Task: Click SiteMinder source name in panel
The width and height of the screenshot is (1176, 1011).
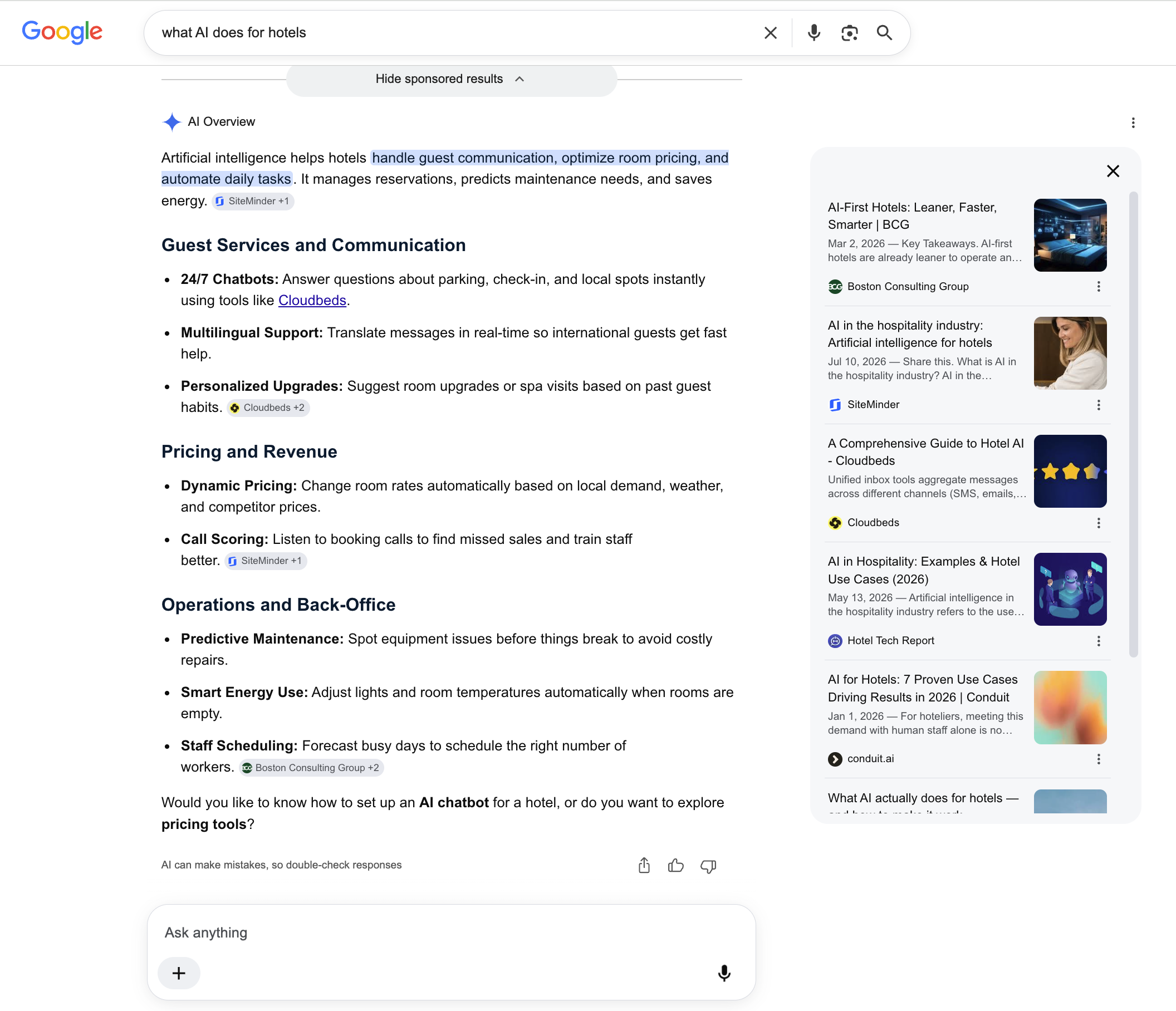Action: (x=873, y=405)
